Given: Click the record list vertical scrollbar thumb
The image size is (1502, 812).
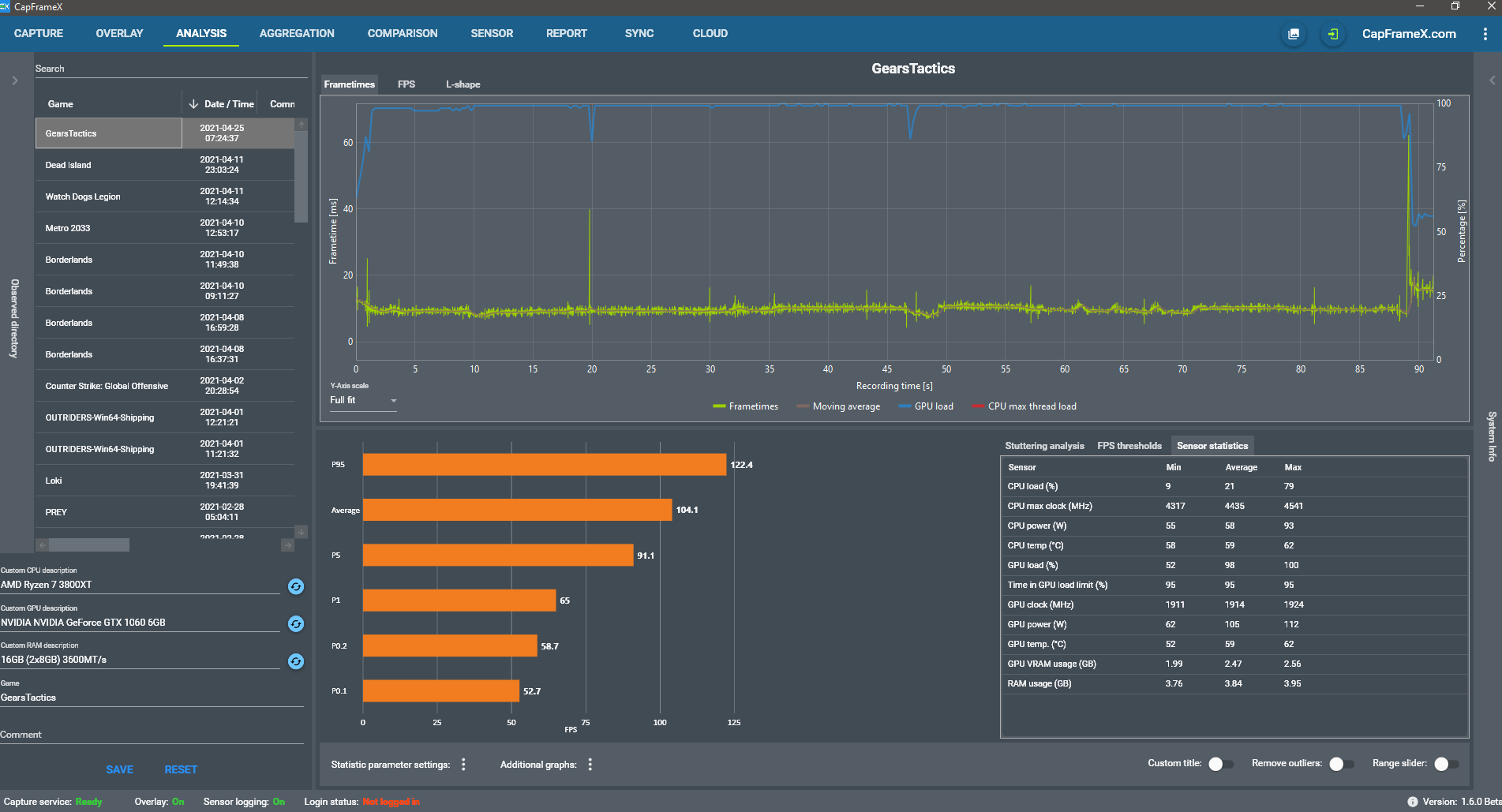Looking at the screenshot, I should click(x=301, y=176).
